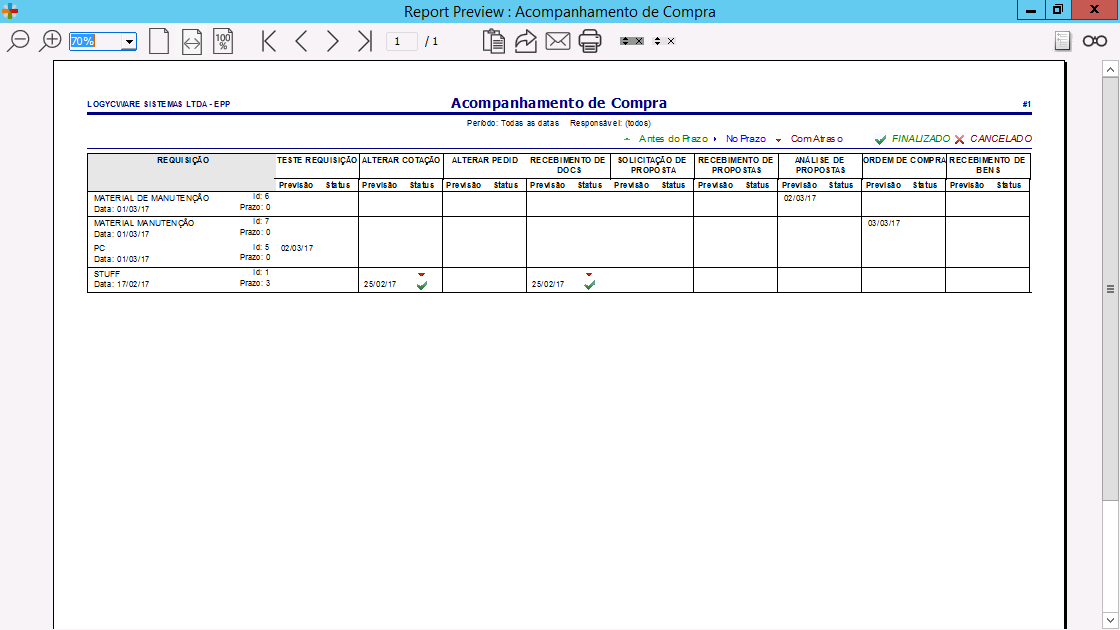Image resolution: width=1120 pixels, height=630 pixels.
Task: Toggle the report outline tree panel
Action: pos(1063,41)
